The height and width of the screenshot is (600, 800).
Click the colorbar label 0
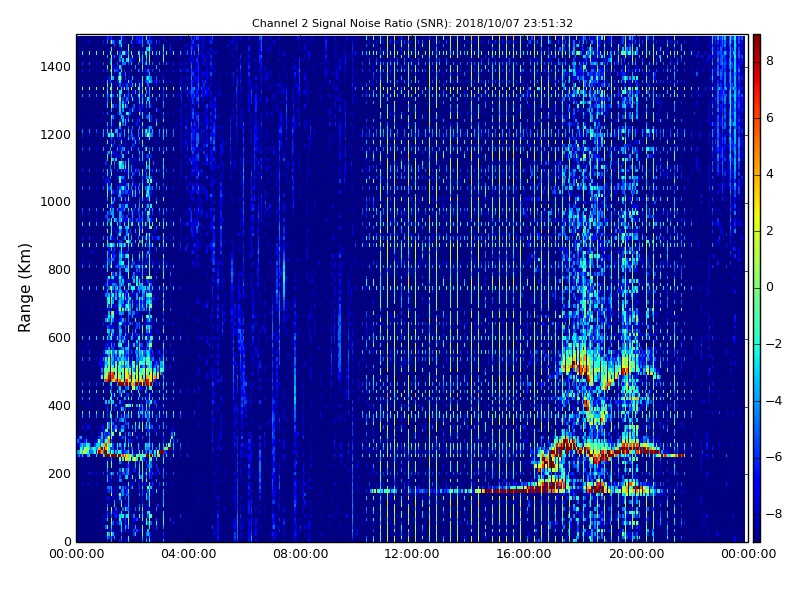pyautogui.click(x=770, y=287)
